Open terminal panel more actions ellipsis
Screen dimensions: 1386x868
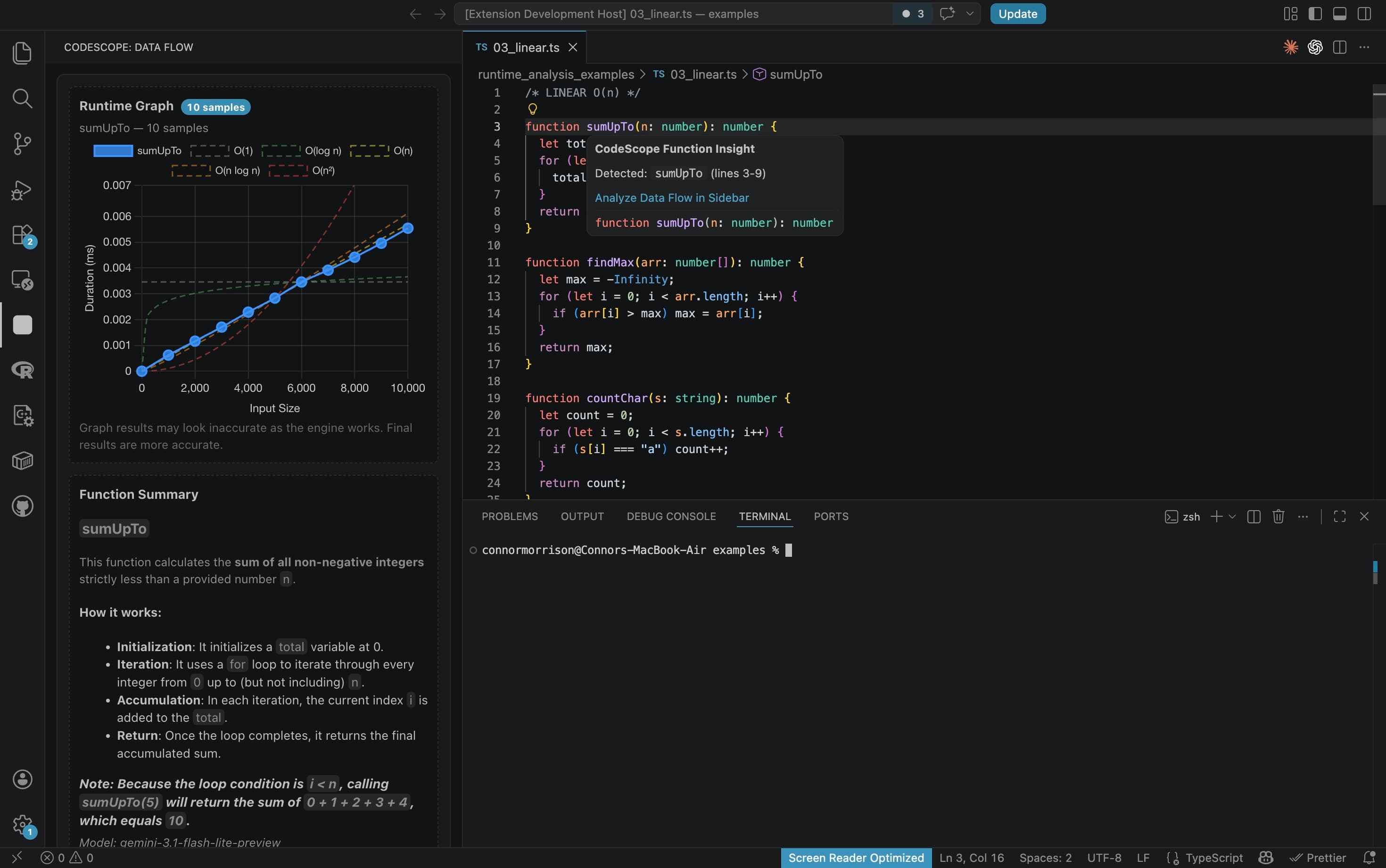1303,517
